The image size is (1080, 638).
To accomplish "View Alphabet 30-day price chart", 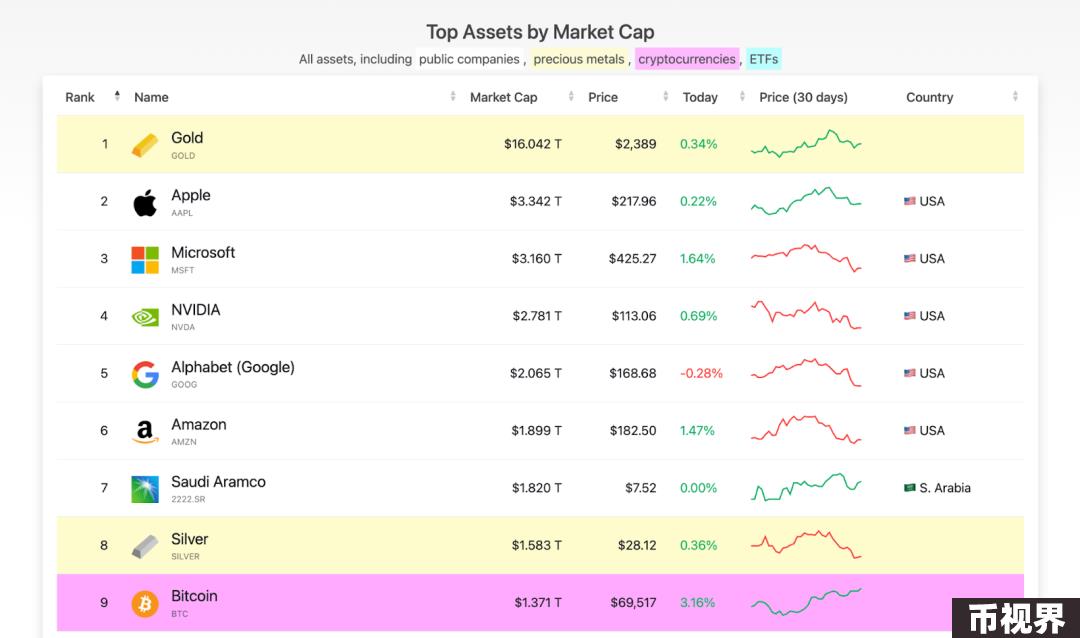I will 806,372.
